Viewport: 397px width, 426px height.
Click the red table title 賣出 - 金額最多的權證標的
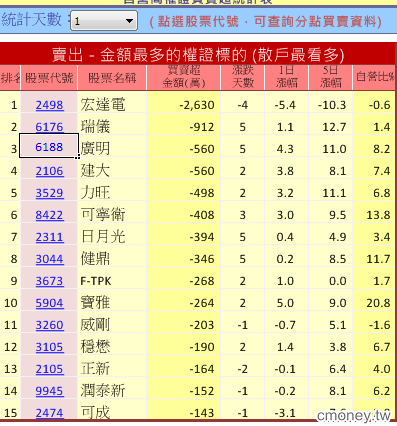(198, 55)
